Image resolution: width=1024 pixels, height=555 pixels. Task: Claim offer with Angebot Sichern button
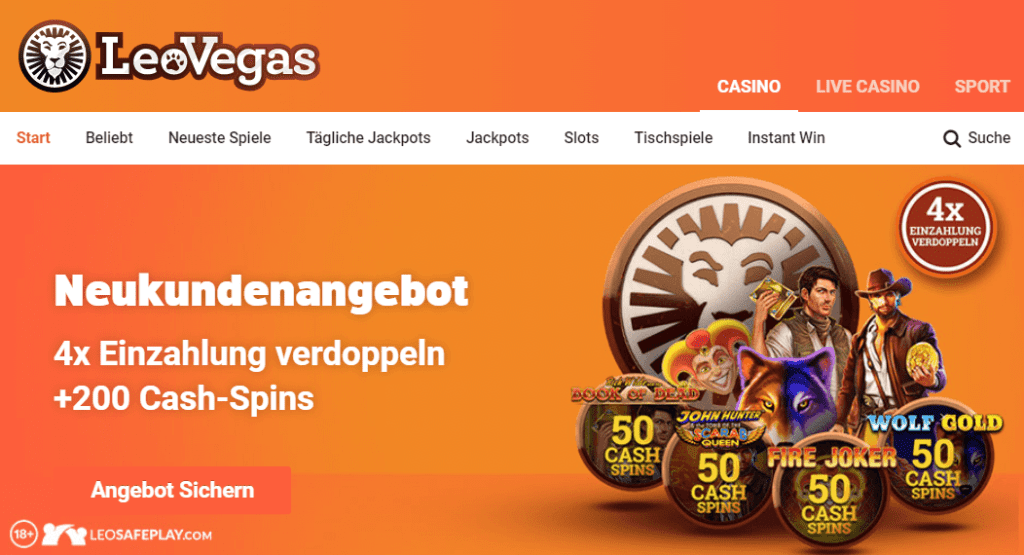click(x=172, y=490)
